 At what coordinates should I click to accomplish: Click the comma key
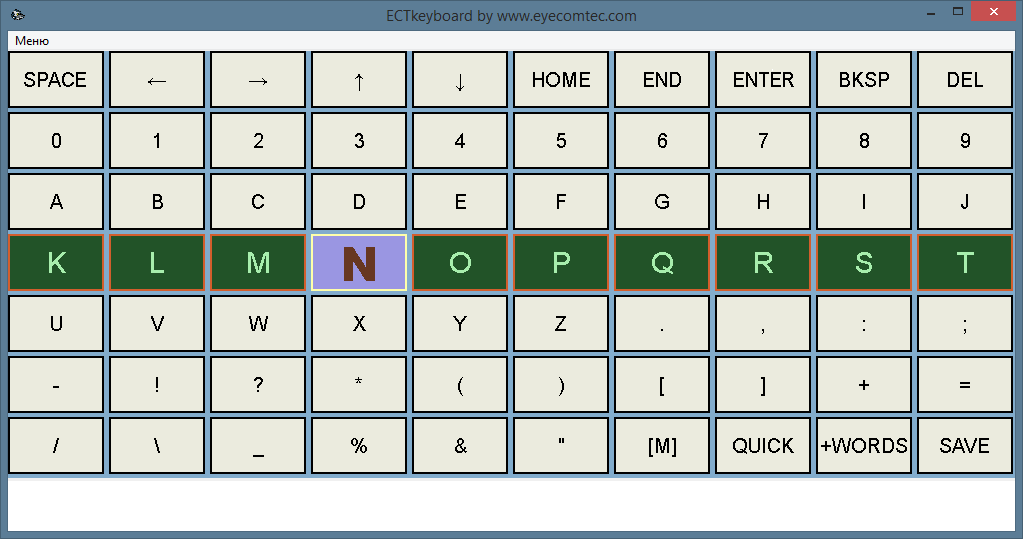pyautogui.click(x=763, y=324)
